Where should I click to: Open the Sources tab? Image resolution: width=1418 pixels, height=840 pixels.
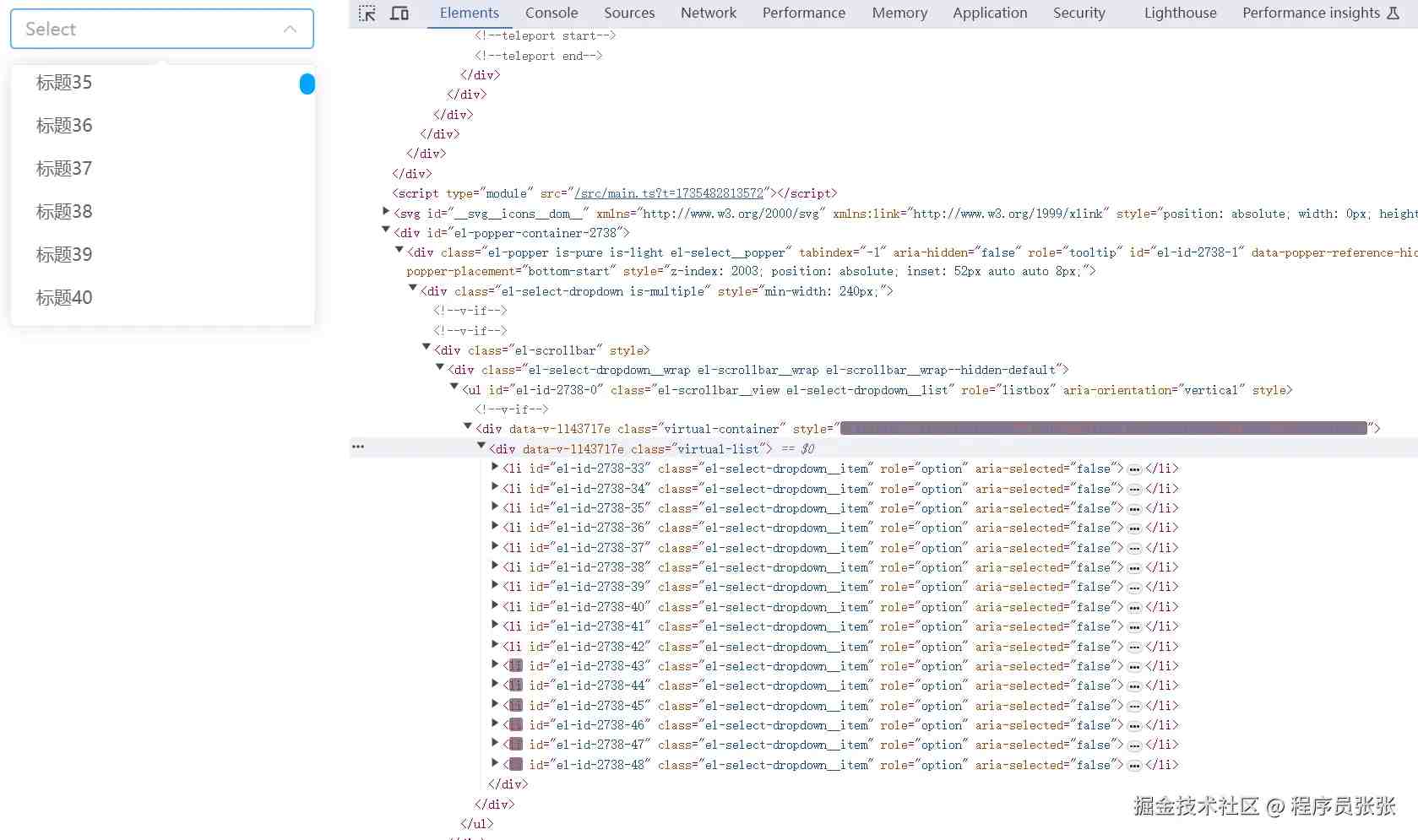[x=629, y=13]
